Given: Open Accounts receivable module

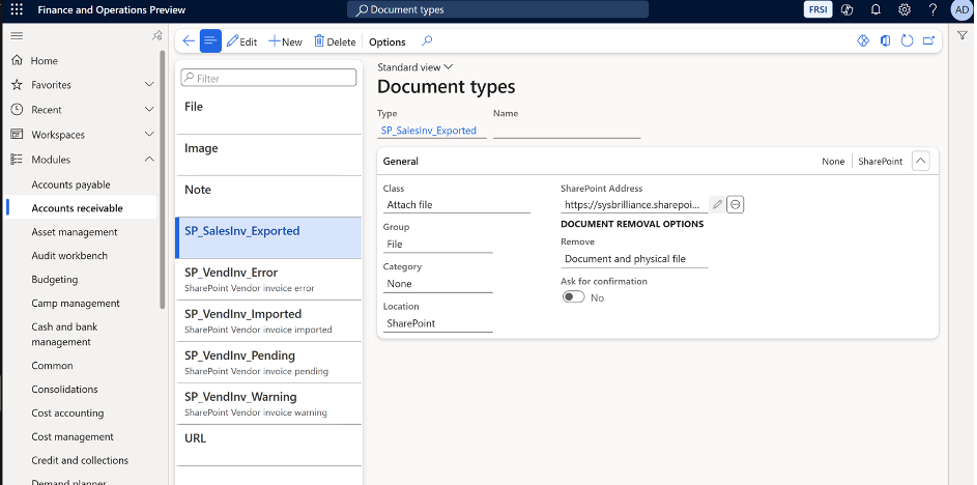Looking at the screenshot, I should (77, 208).
